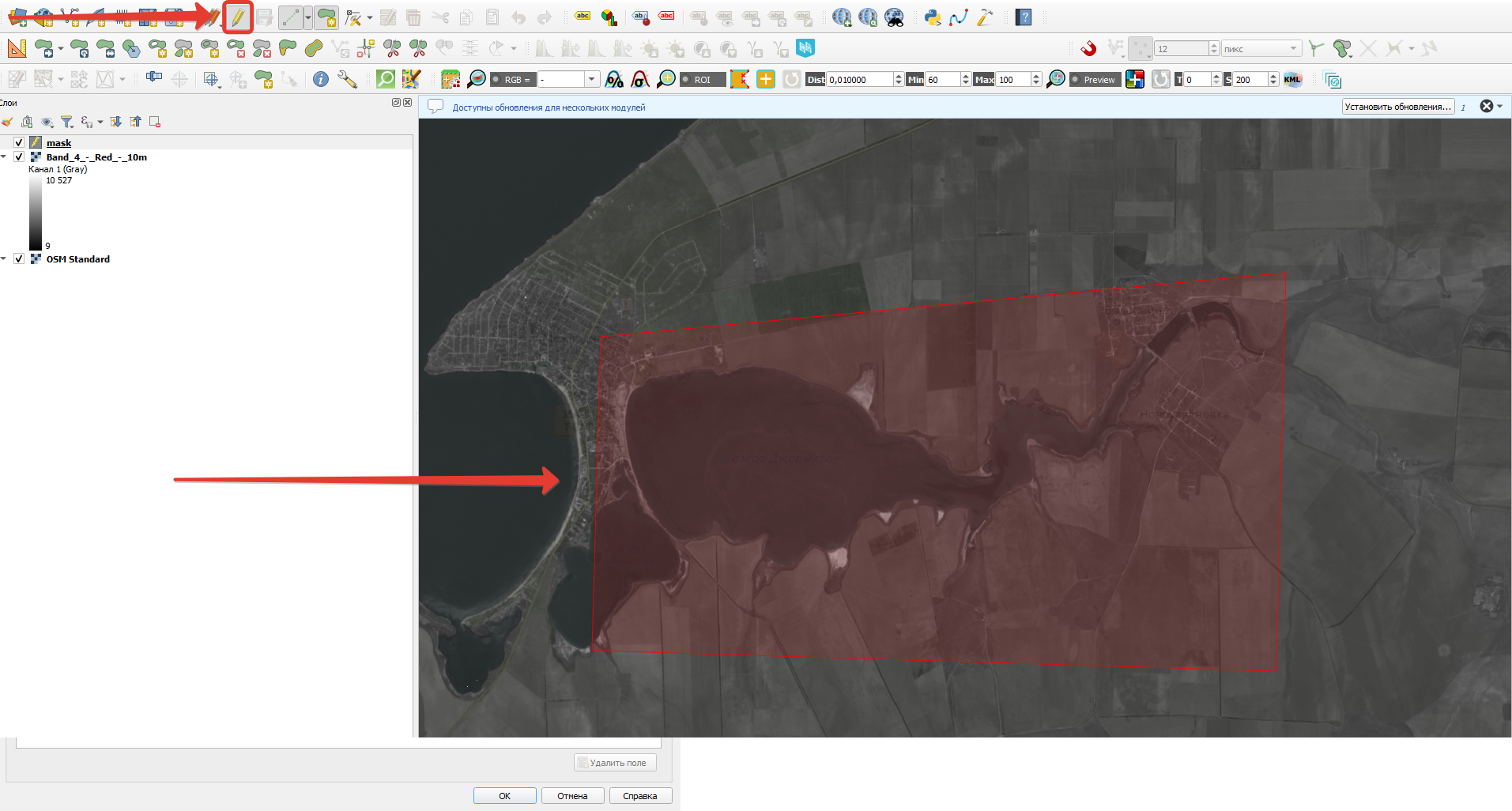
Task: Click the KML export icon
Action: click(x=1292, y=79)
